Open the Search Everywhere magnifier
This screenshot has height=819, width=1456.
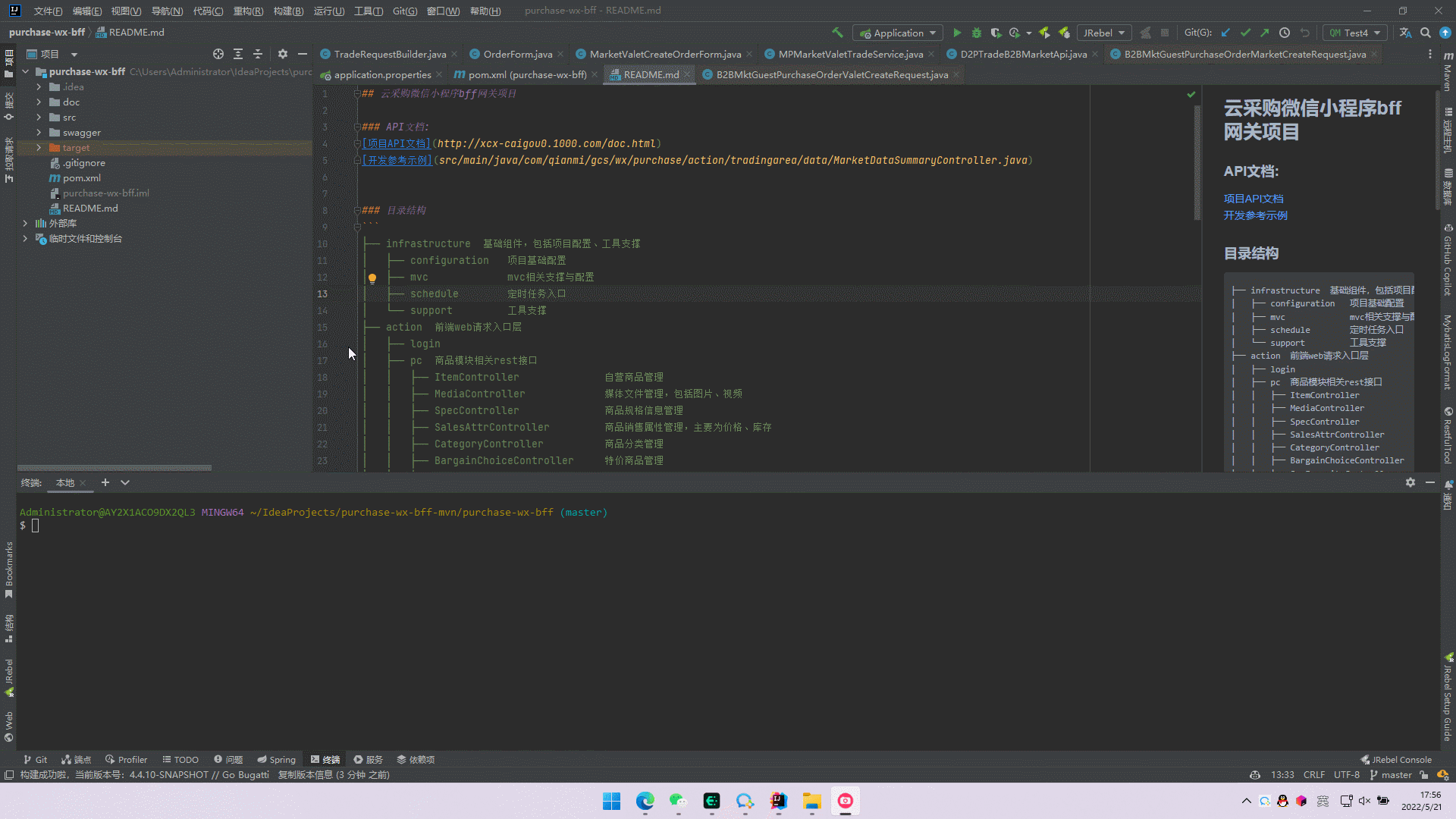[1426, 33]
